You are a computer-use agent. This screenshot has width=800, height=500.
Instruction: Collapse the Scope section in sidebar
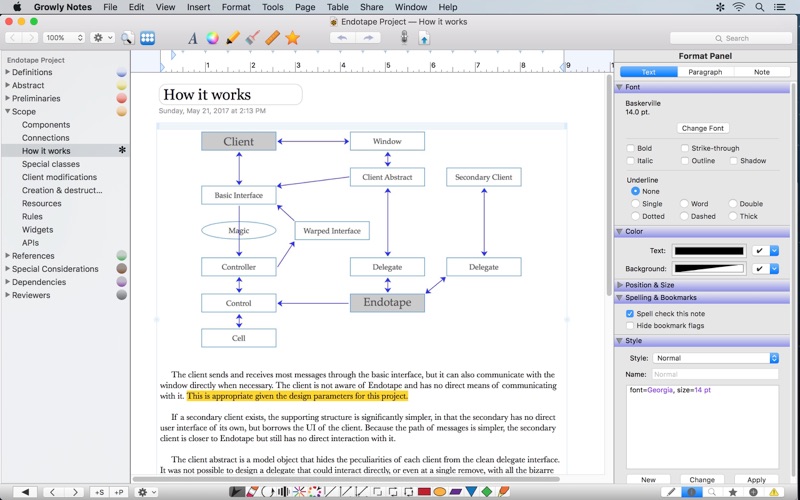[7, 112]
